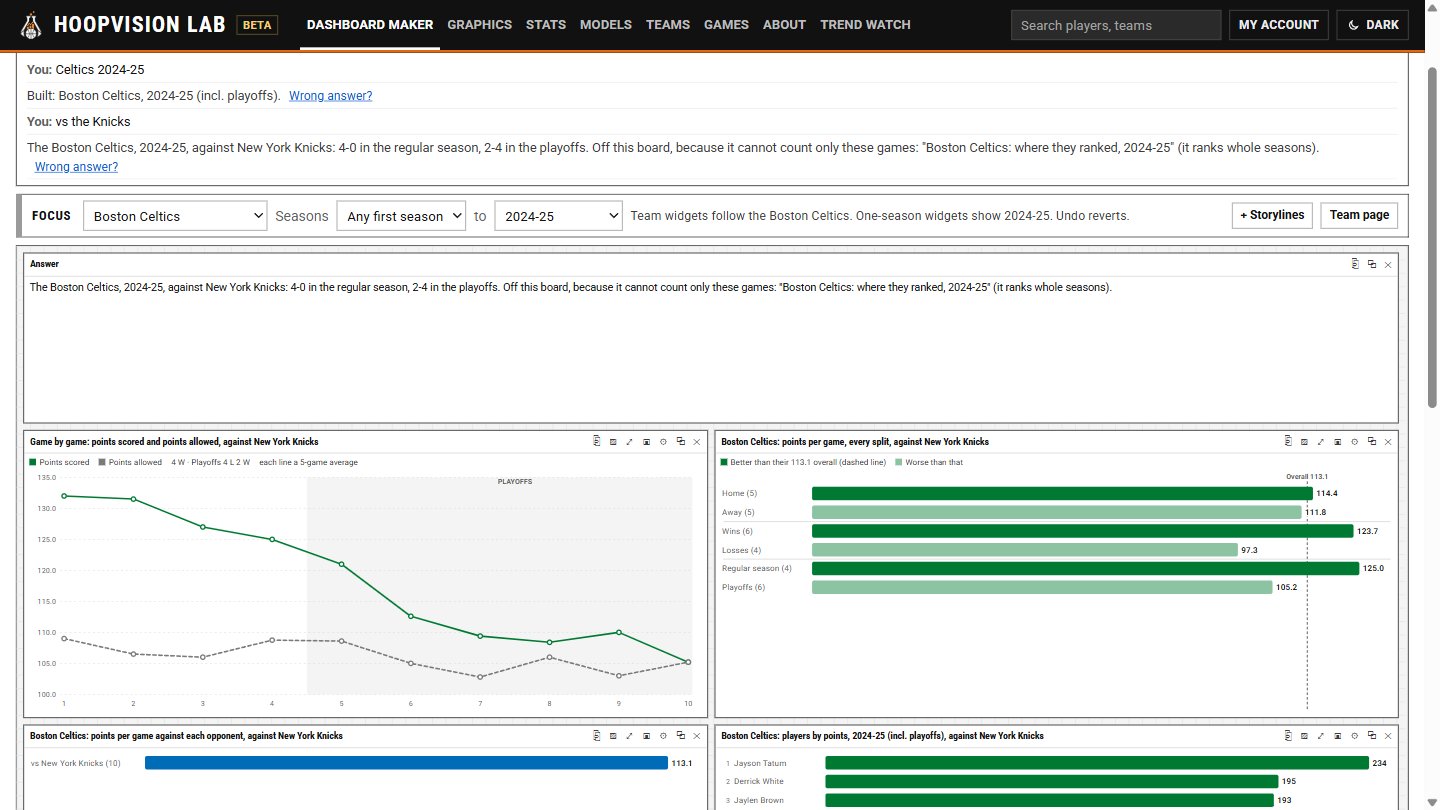1440x810 pixels.
Task: Toggle the Points scored legend entry
Action: coord(59,462)
